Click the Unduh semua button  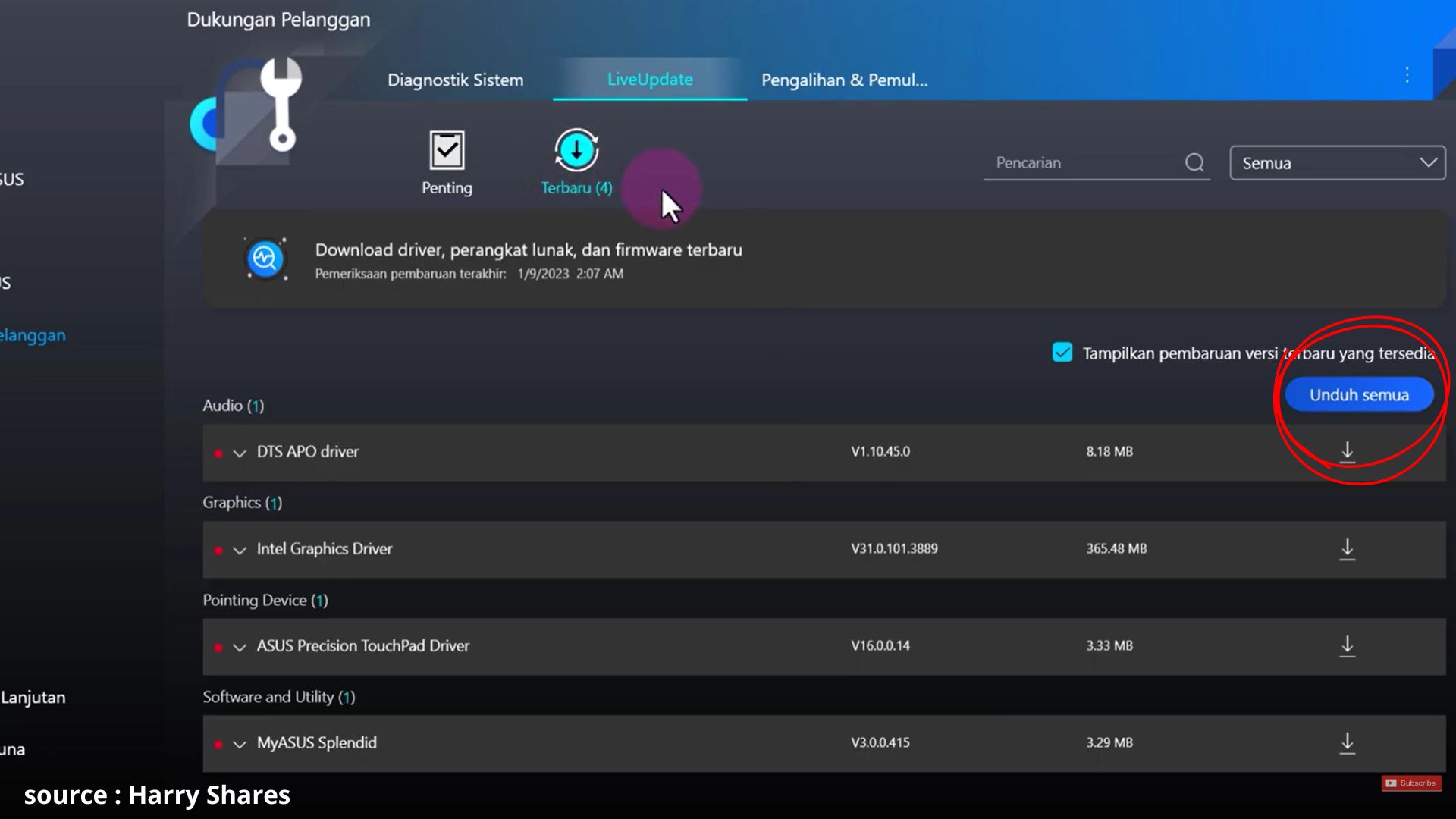pyautogui.click(x=1359, y=395)
